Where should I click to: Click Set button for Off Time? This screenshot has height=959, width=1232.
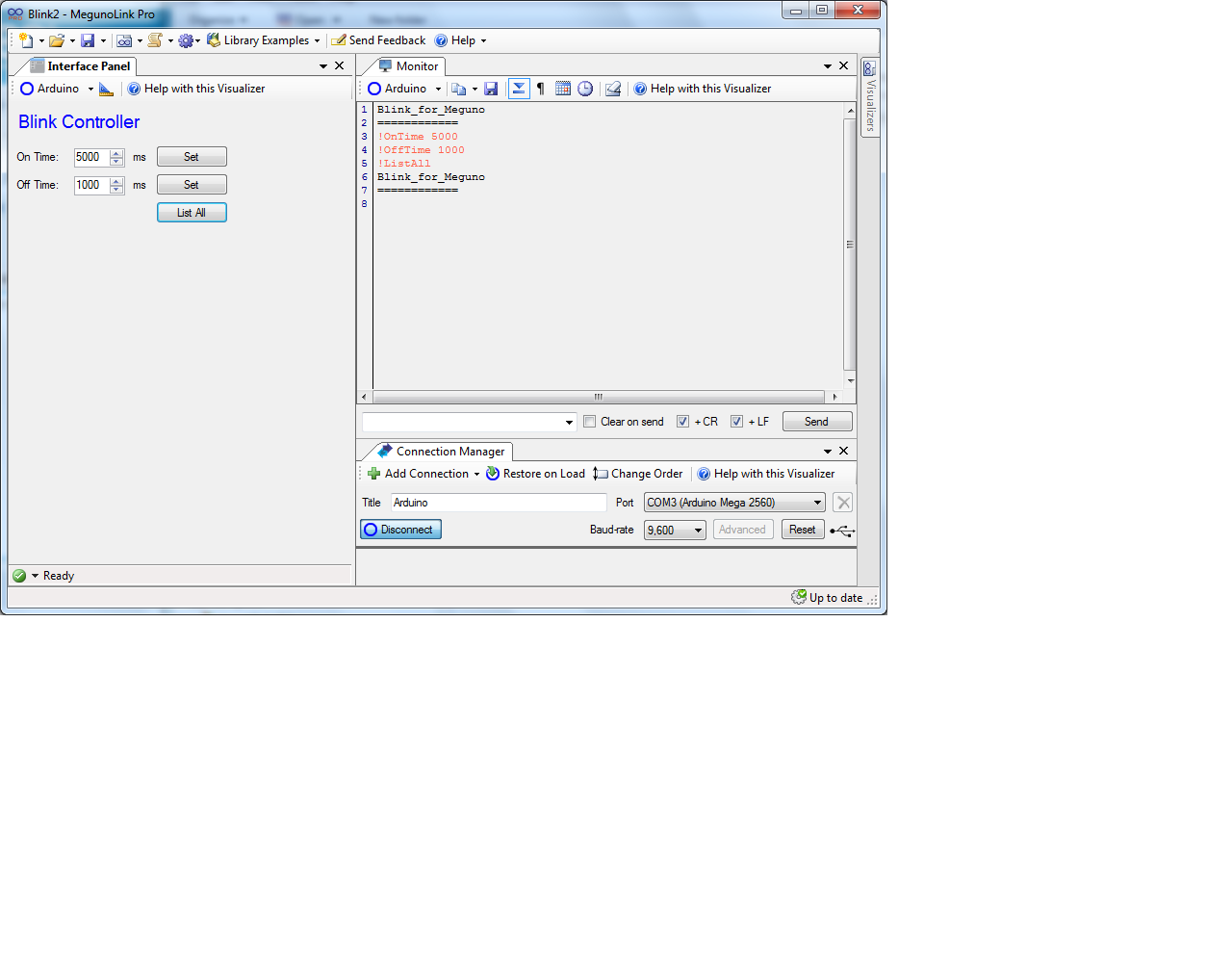tap(192, 185)
